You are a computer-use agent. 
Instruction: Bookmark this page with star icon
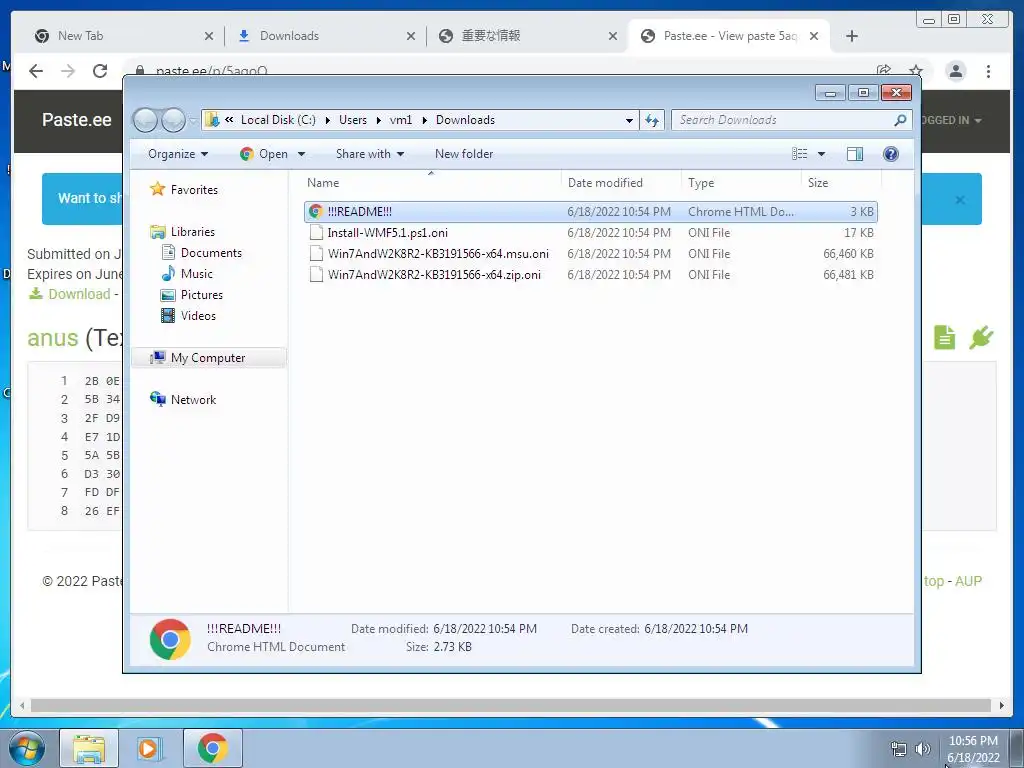(x=916, y=70)
